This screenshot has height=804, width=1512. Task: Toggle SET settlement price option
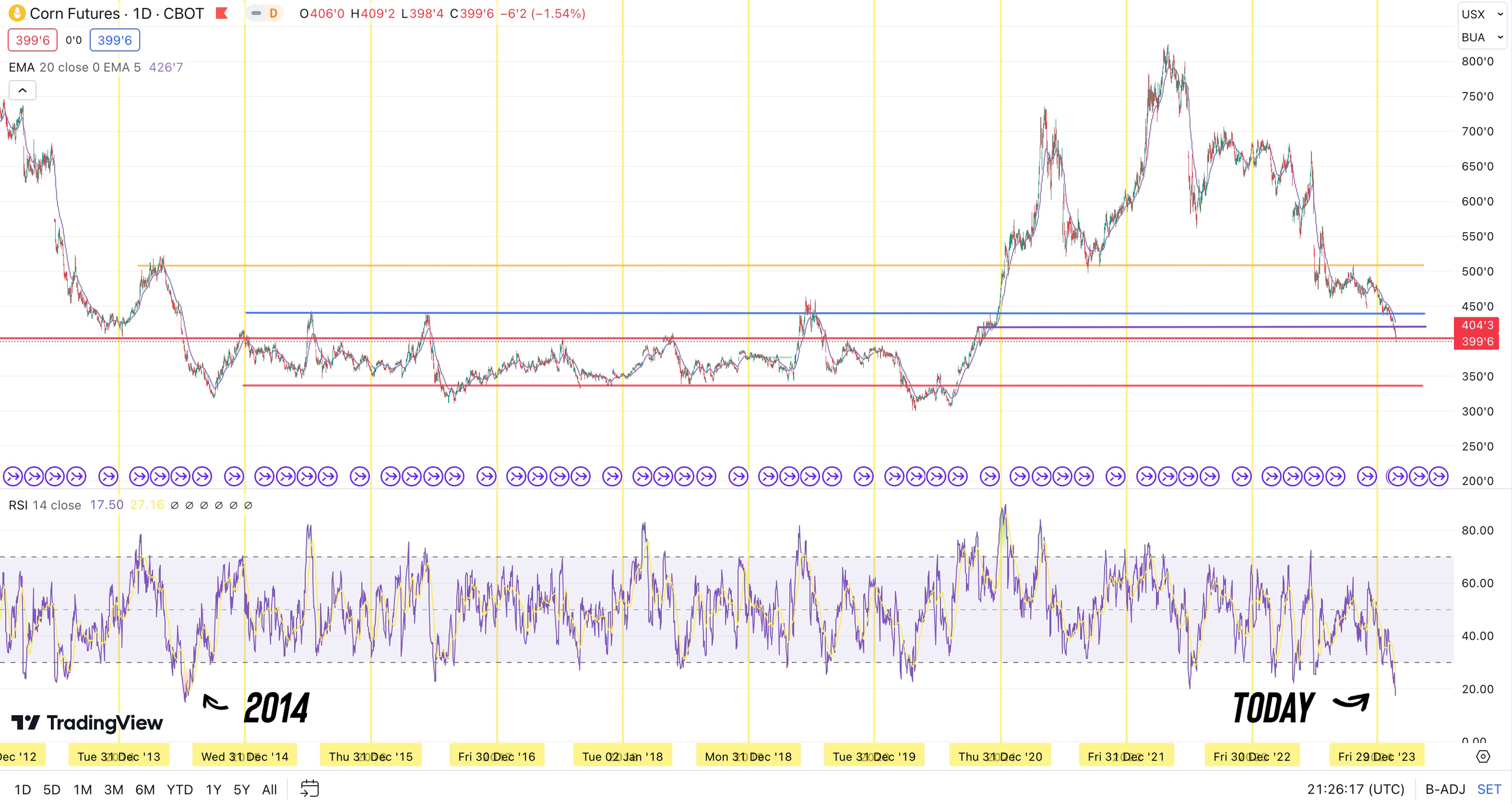pos(1488,789)
